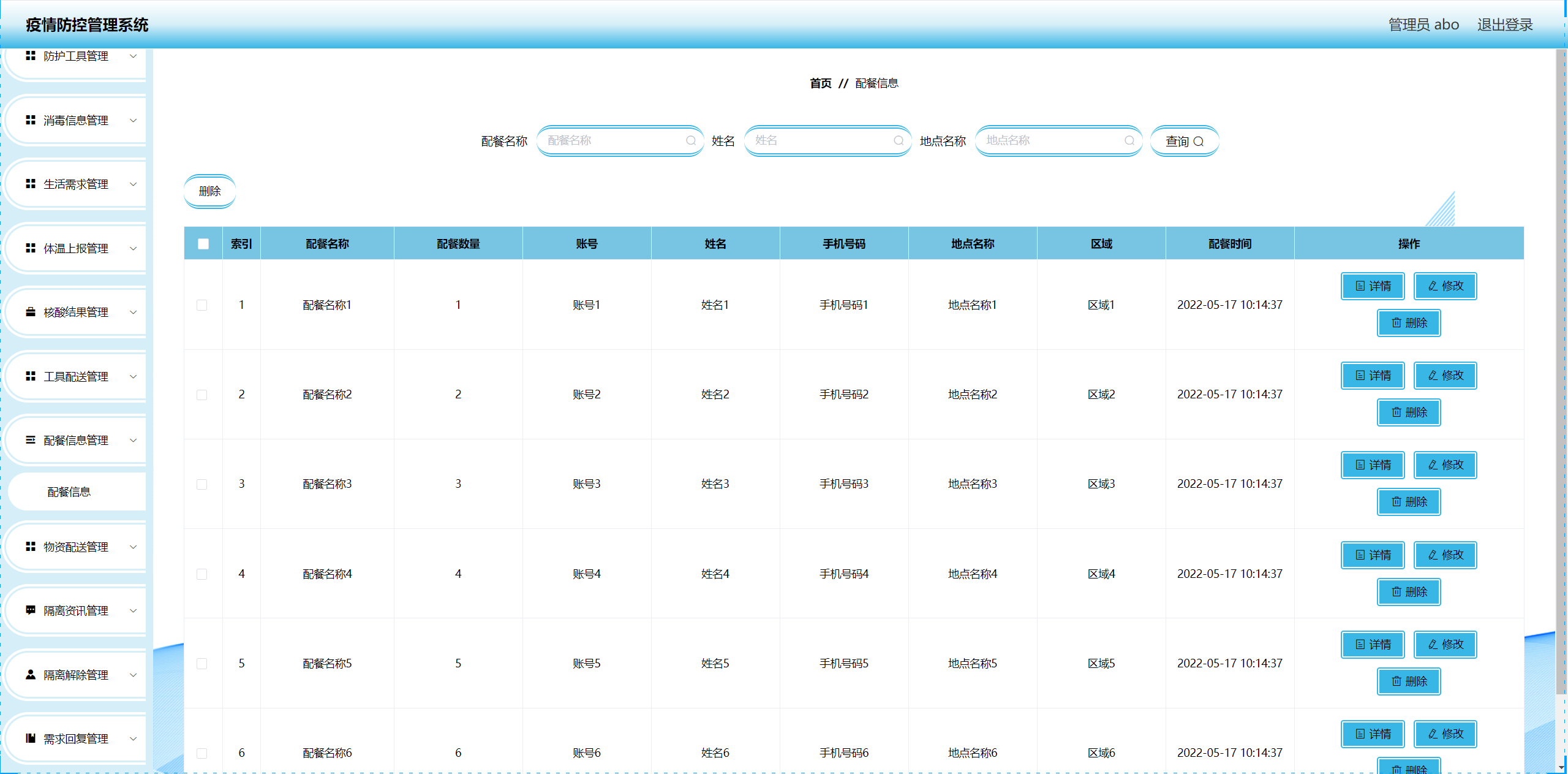Focus the 配餐名称 input field

620,140
